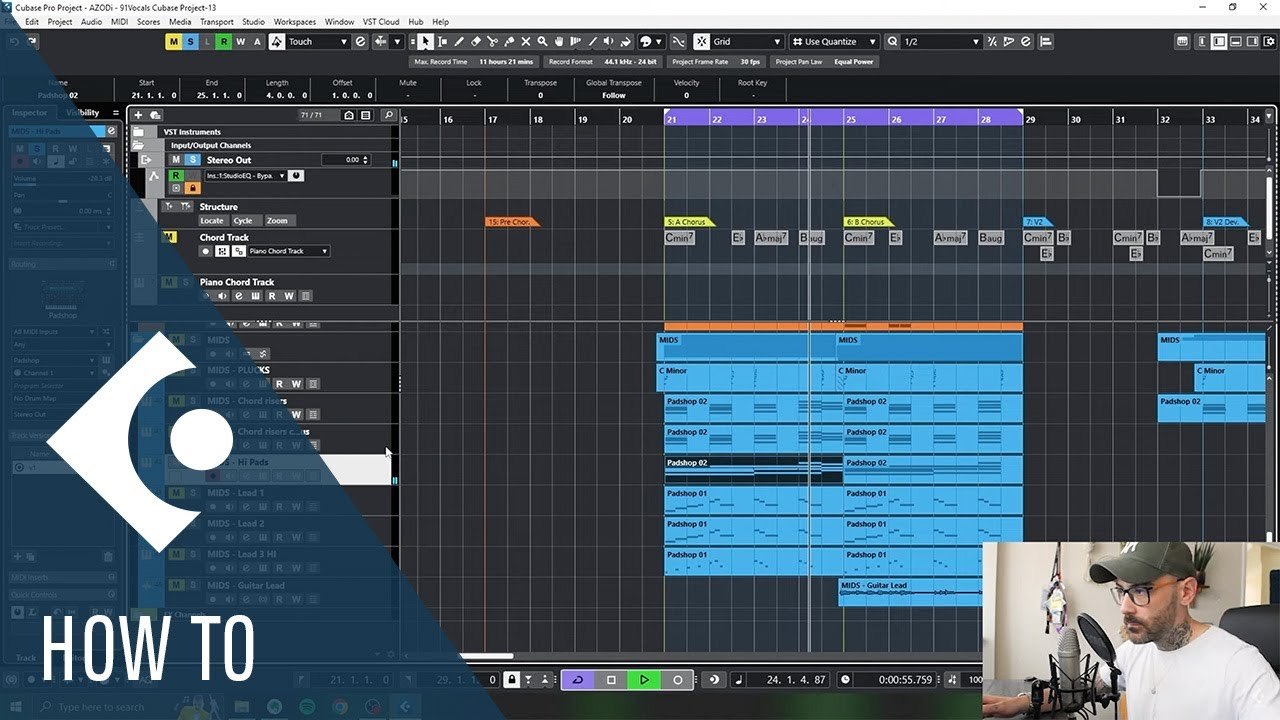Viewport: 1280px width, 720px height.
Task: Toggle global Mute state M button
Action: [x=174, y=41]
